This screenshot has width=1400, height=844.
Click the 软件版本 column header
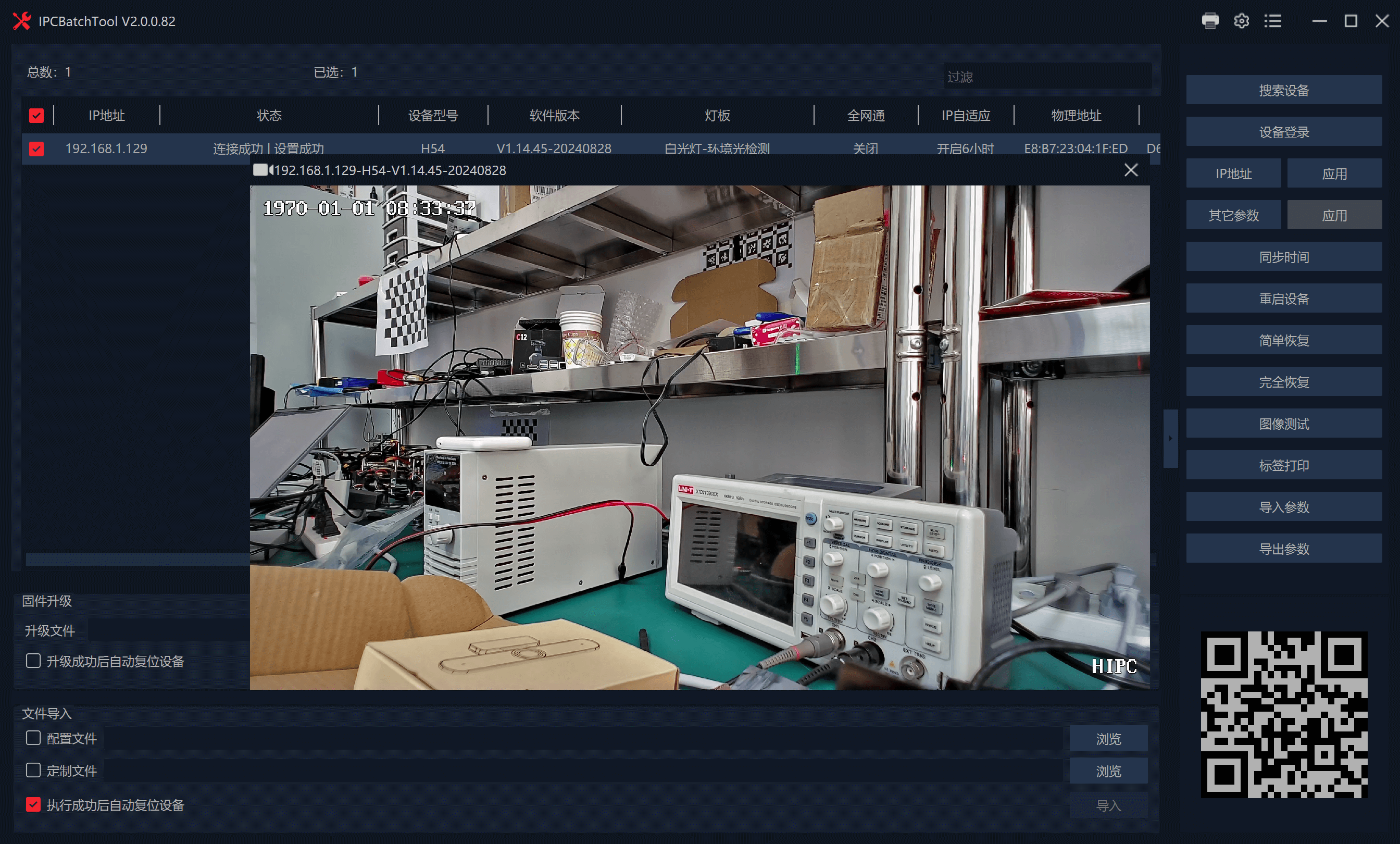coord(554,116)
